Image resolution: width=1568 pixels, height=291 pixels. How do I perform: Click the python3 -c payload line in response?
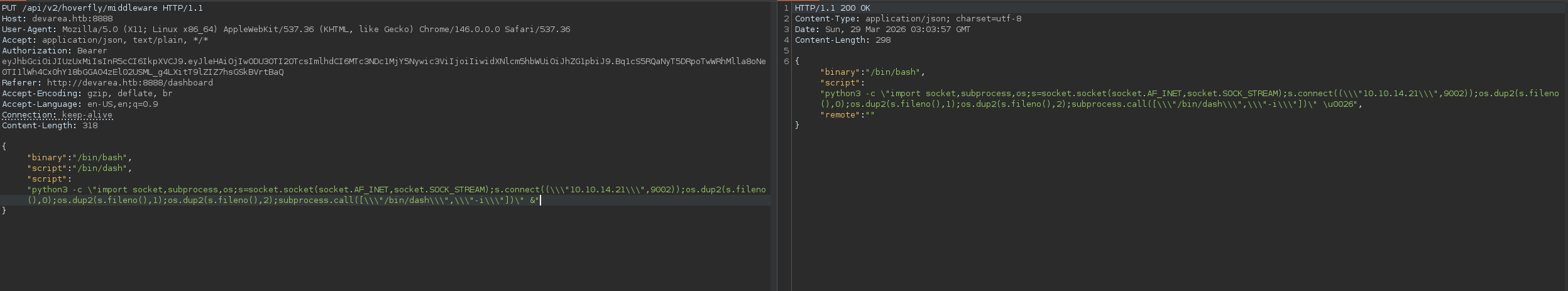1190,94
